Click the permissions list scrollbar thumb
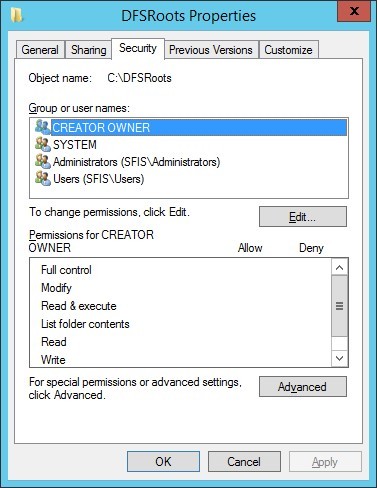377x488 pixels. 339,306
